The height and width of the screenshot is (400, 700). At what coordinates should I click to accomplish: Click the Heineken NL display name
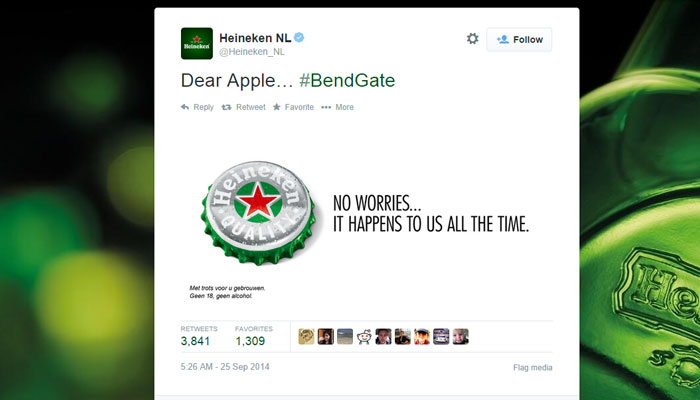tap(255, 38)
